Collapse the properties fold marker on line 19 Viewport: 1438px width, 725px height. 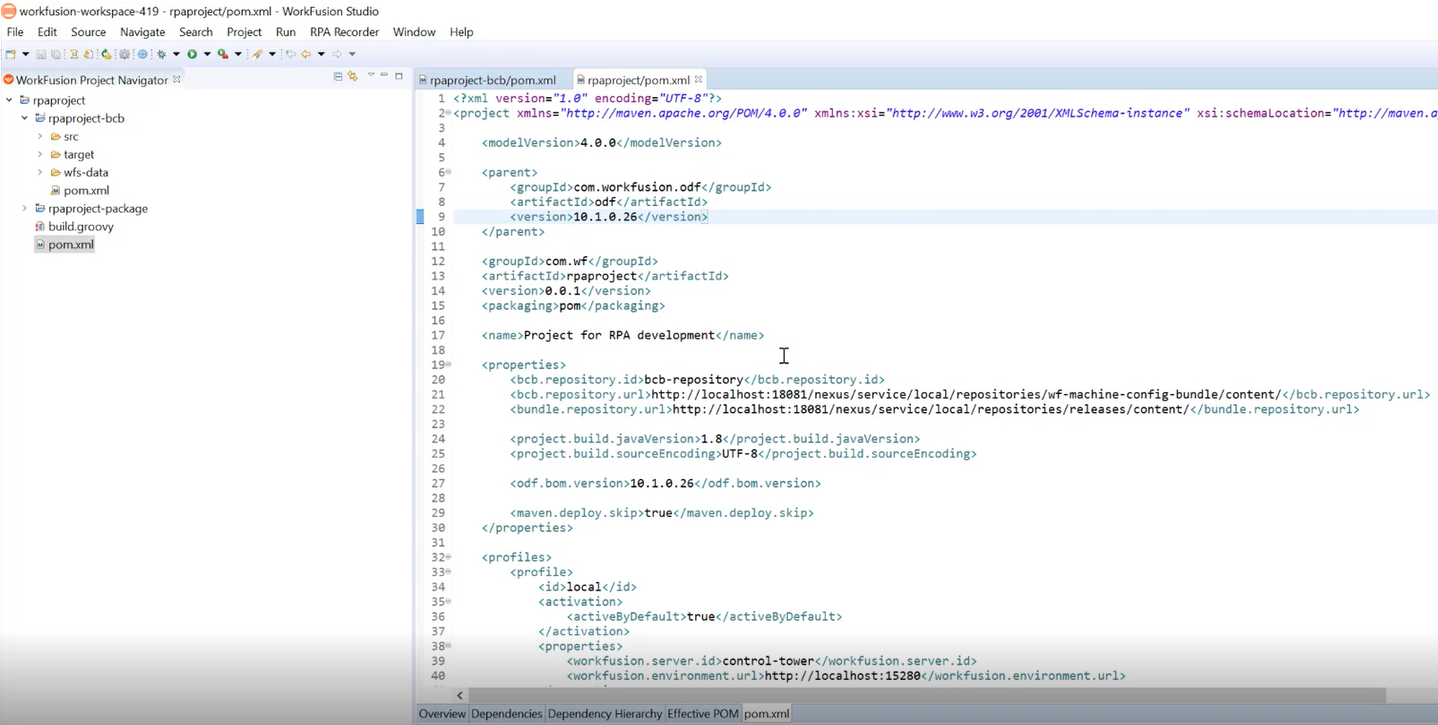point(448,365)
